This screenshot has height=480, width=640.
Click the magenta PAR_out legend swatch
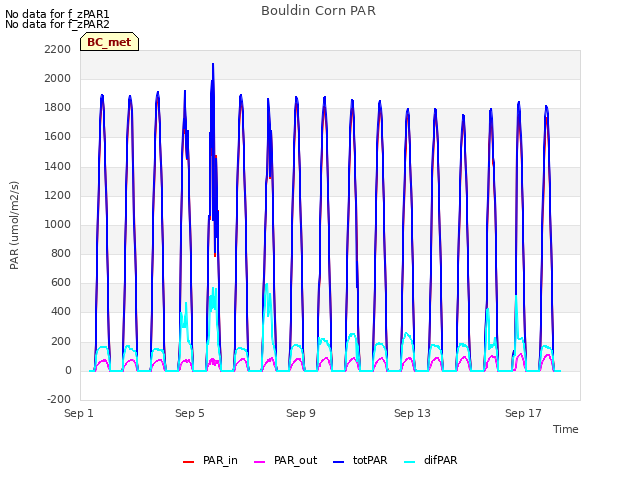coord(259,462)
